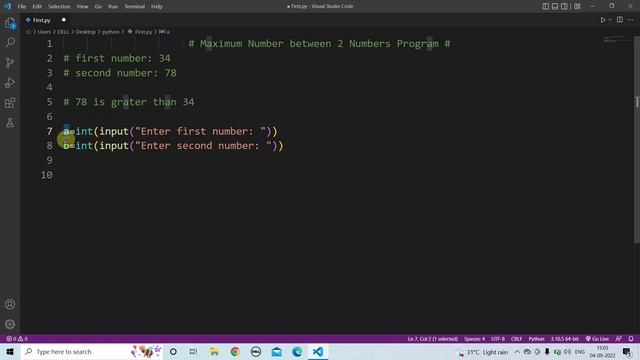The height and width of the screenshot is (360, 640).
Task: Toggle the secondary side bar layout icon
Action: (x=564, y=6)
